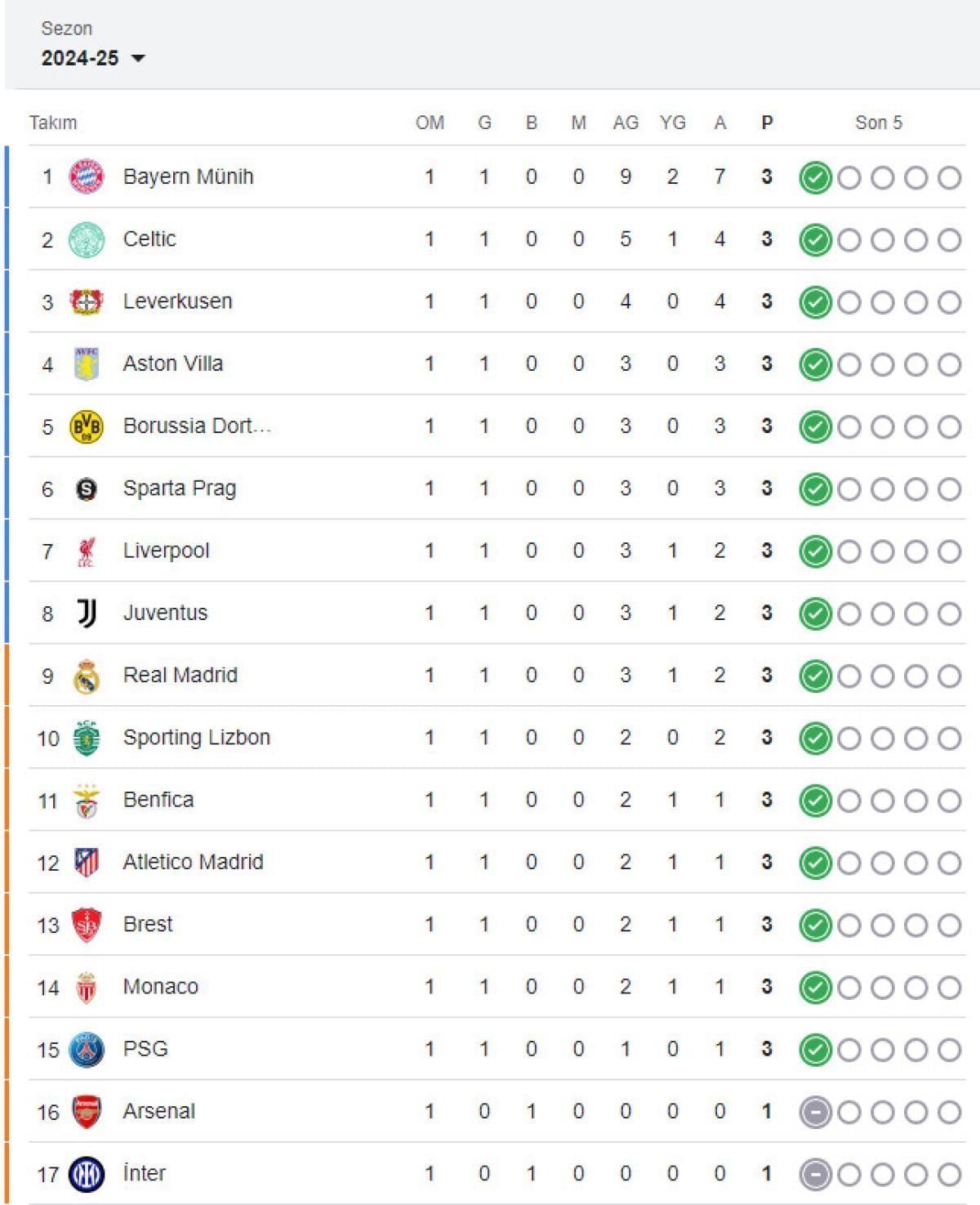Image resolution: width=980 pixels, height=1205 pixels.
Task: Open the 2024-25 season dropdown
Action: (x=93, y=58)
